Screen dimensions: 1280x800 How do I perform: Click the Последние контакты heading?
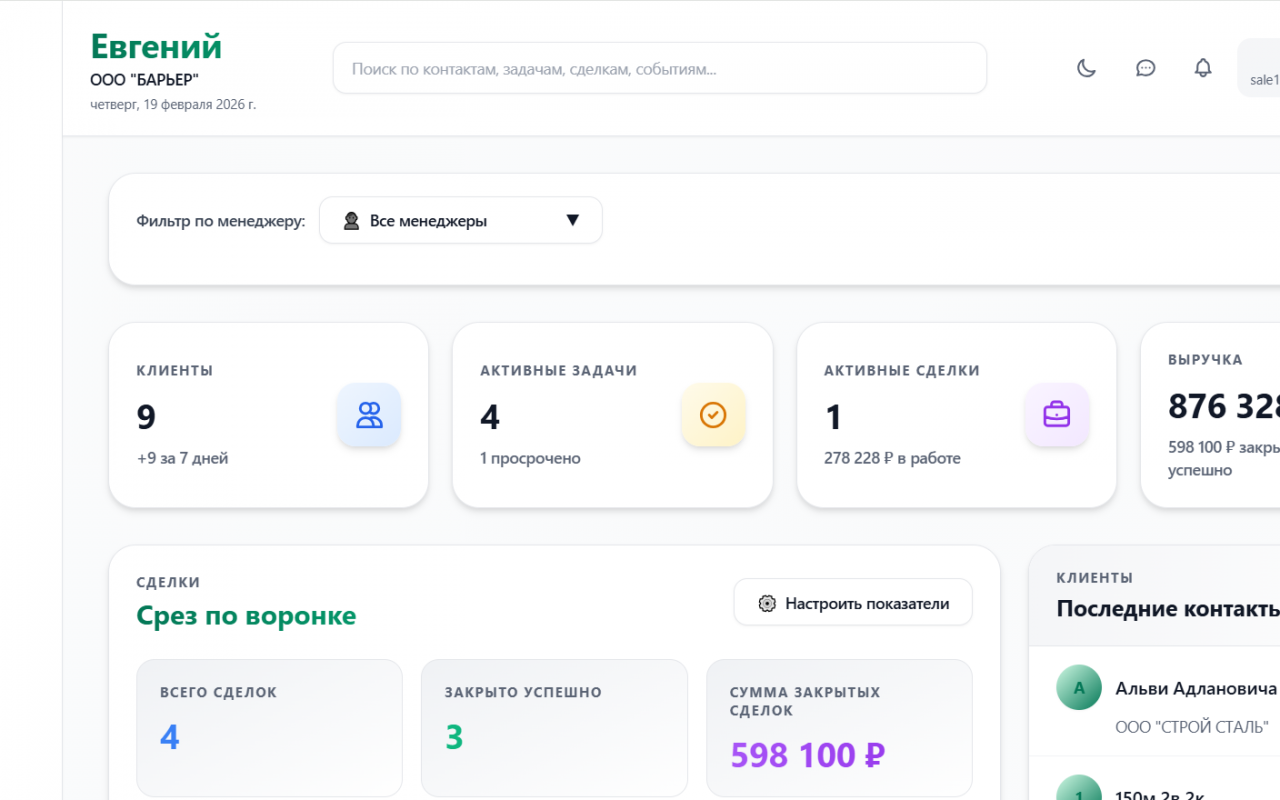pyautogui.click(x=1168, y=609)
